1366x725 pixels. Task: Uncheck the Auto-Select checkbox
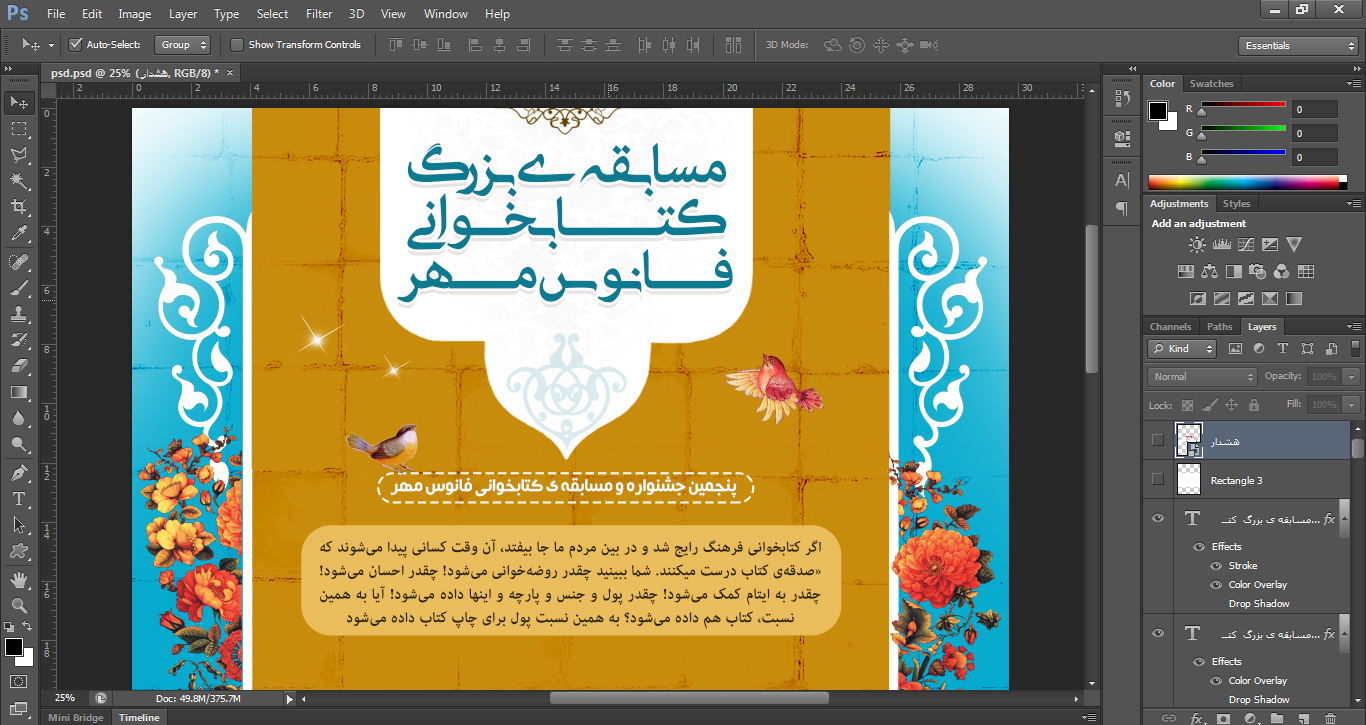click(75, 45)
